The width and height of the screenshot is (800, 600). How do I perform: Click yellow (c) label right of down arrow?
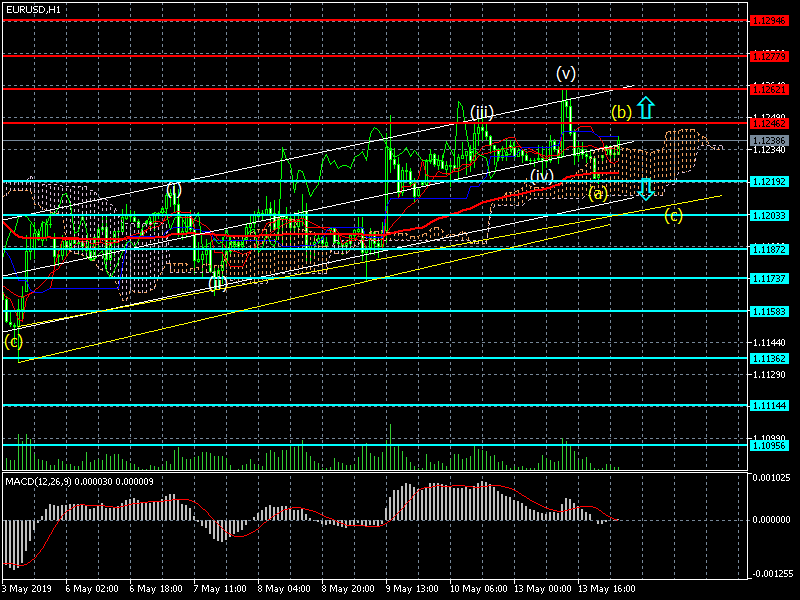[673, 214]
